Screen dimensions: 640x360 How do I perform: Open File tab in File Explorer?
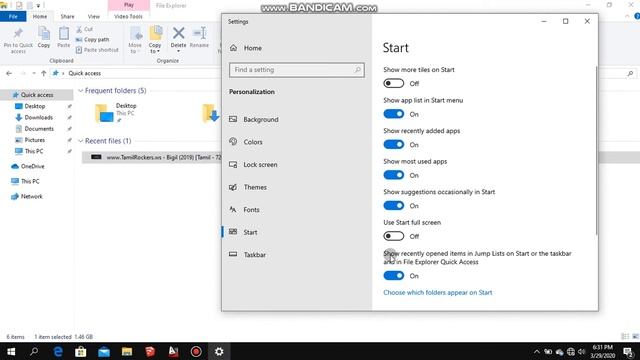pyautogui.click(x=13, y=16)
